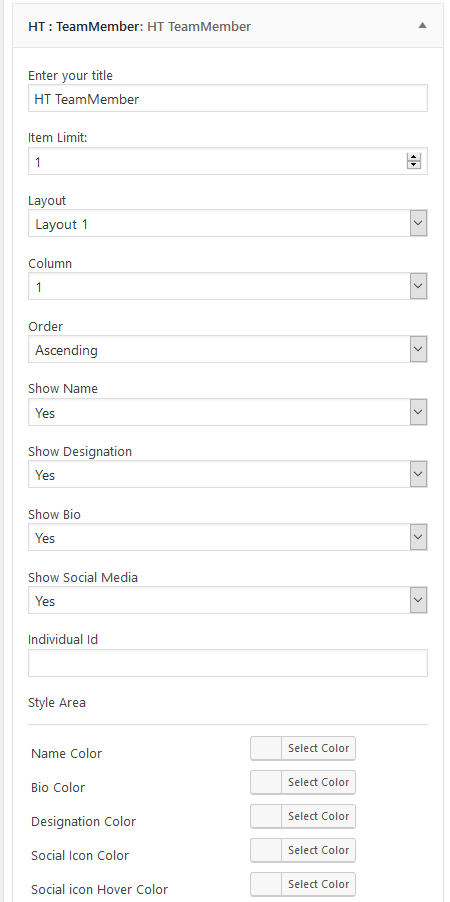Image resolution: width=450 pixels, height=902 pixels.
Task: Open the Show Bio dropdown
Action: [x=228, y=537]
